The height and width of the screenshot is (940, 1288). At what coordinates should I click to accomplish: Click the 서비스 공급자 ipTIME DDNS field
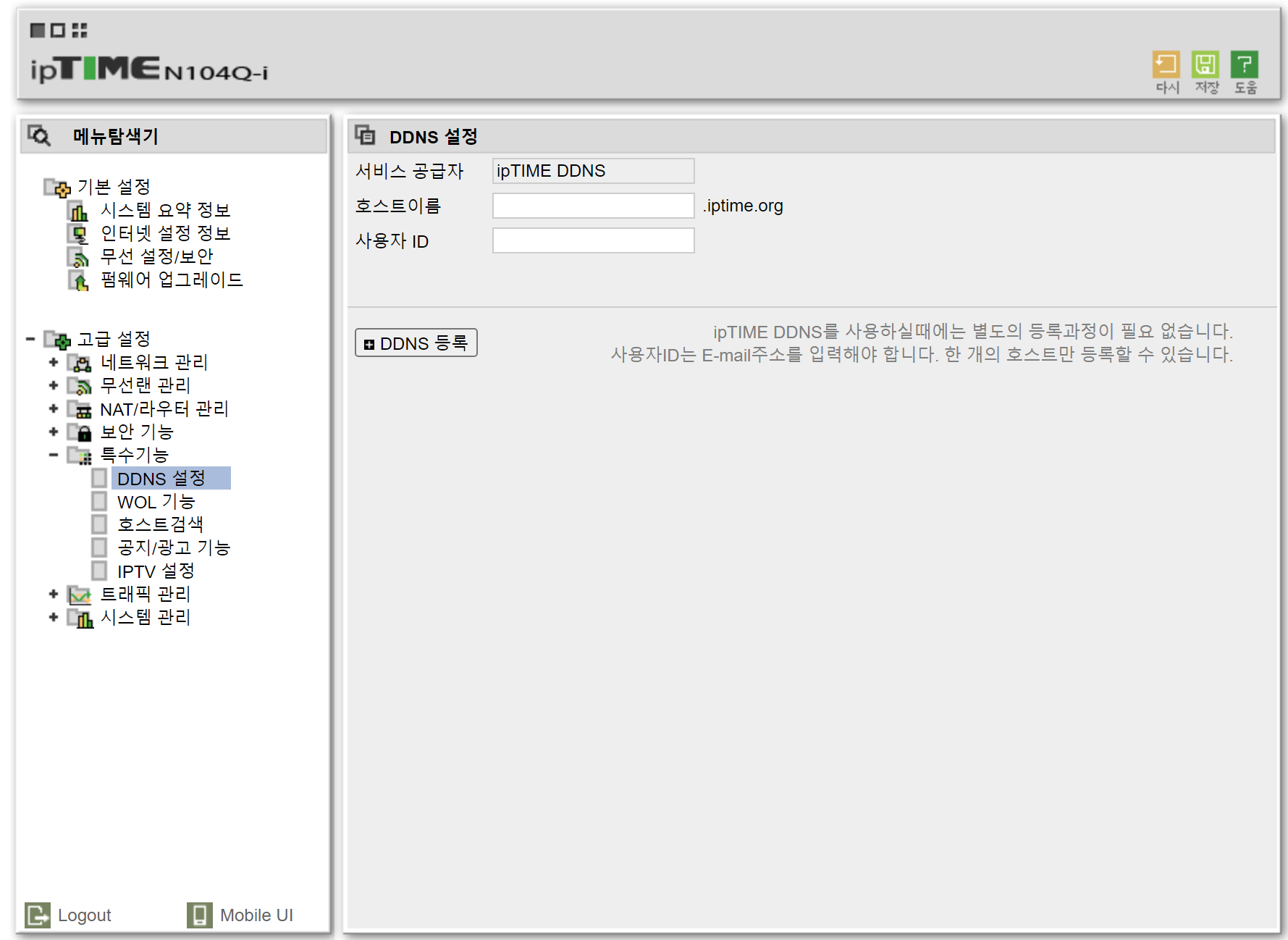tap(594, 171)
